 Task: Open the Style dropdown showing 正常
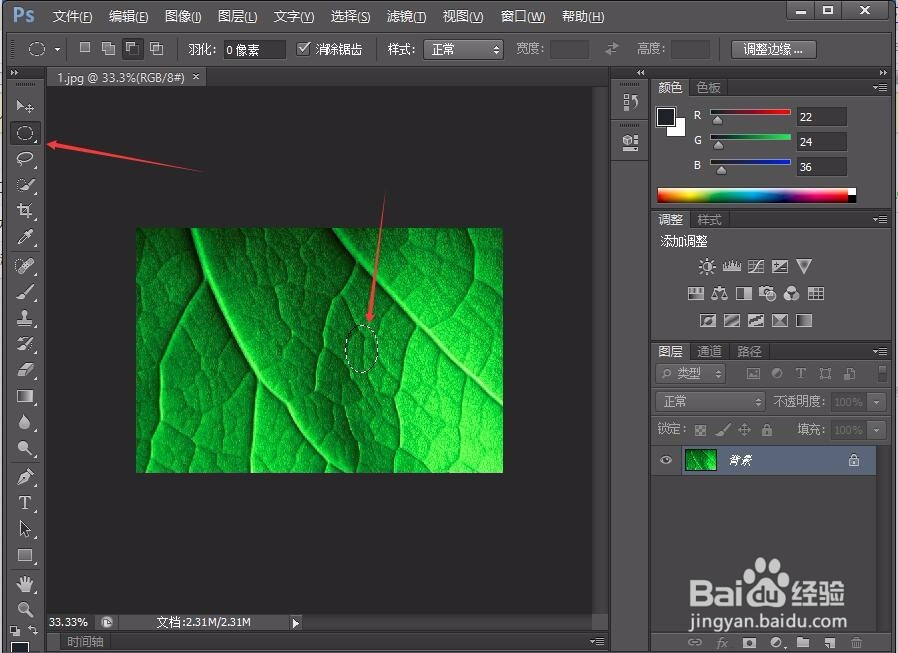click(463, 49)
